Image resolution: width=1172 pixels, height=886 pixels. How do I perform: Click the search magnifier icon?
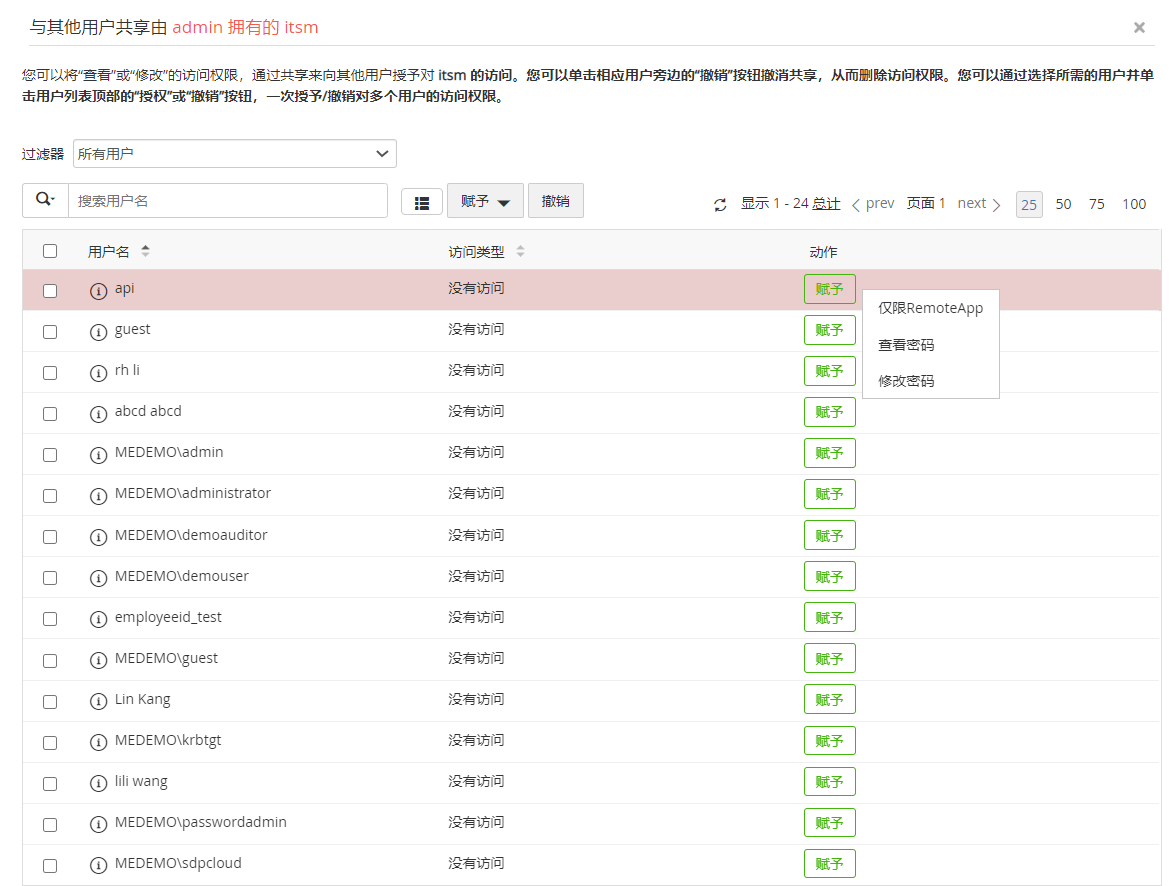(x=45, y=200)
